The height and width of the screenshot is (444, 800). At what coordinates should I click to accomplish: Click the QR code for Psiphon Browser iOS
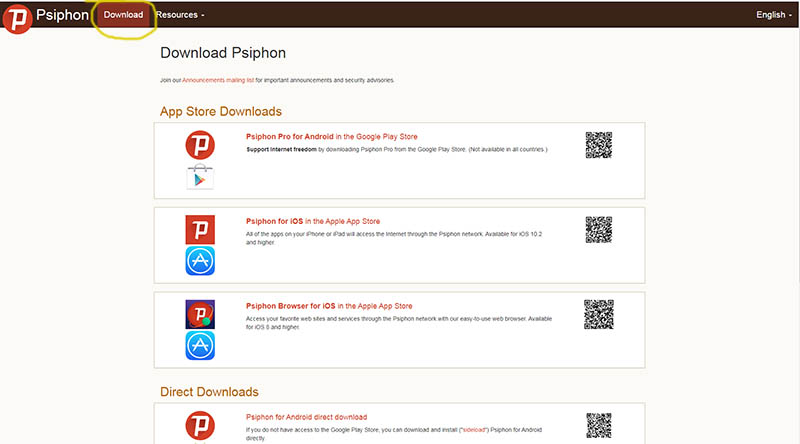tap(598, 314)
